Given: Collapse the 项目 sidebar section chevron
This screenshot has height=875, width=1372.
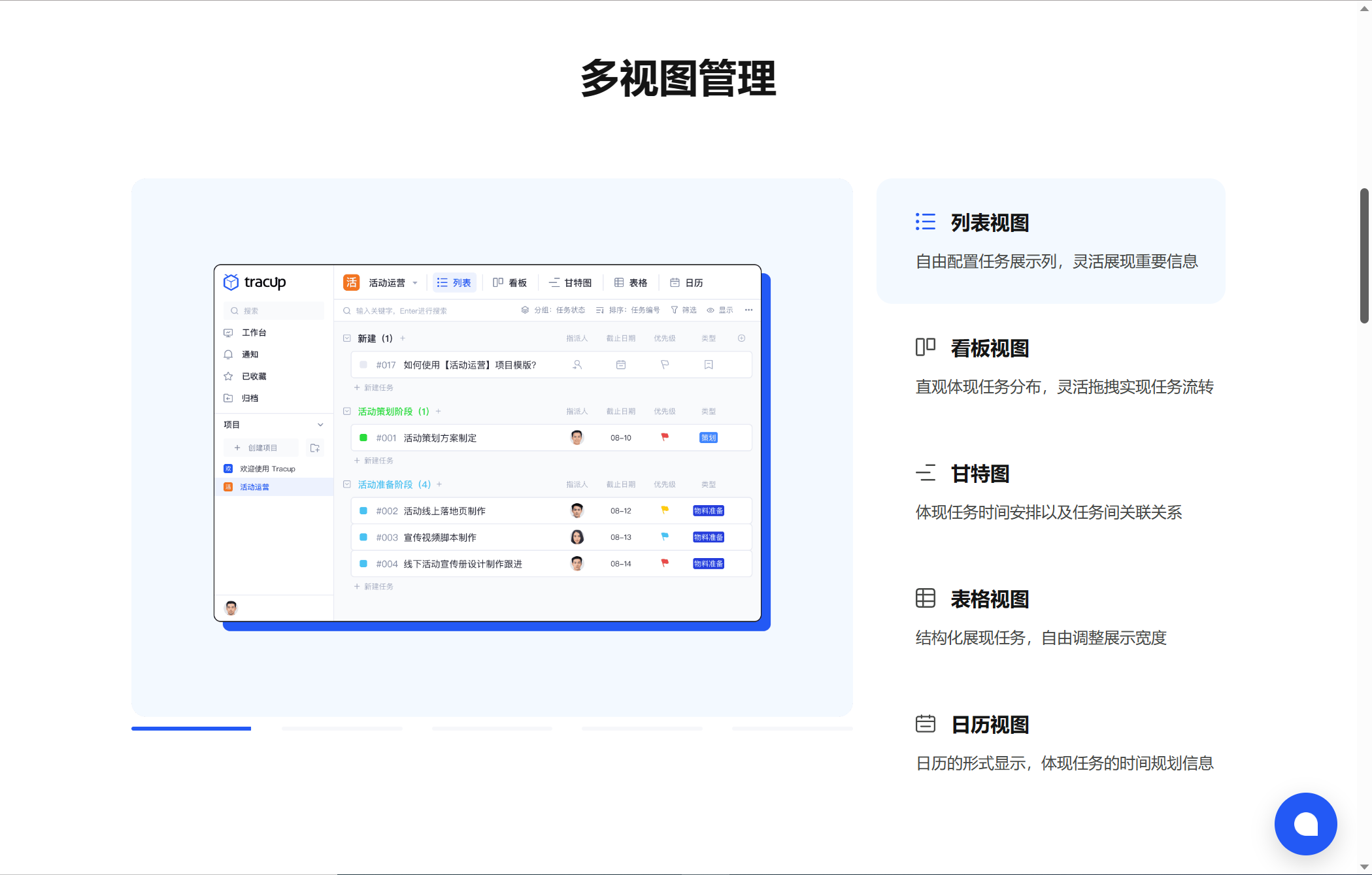Looking at the screenshot, I should coord(320,425).
